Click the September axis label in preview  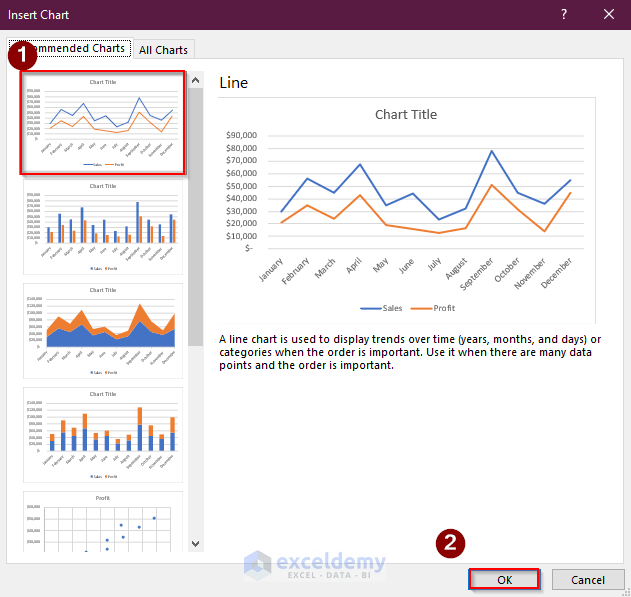(x=476, y=274)
